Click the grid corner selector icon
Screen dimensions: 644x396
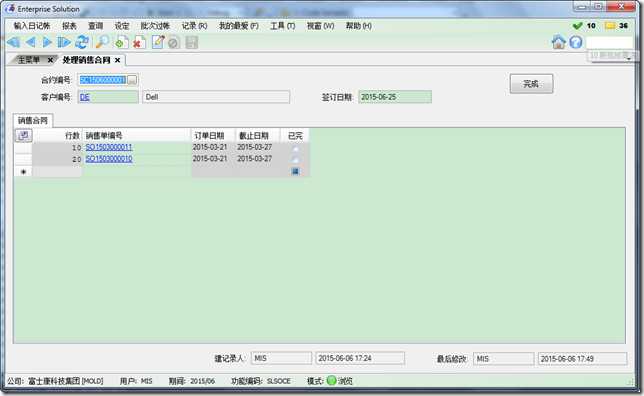pos(23,135)
